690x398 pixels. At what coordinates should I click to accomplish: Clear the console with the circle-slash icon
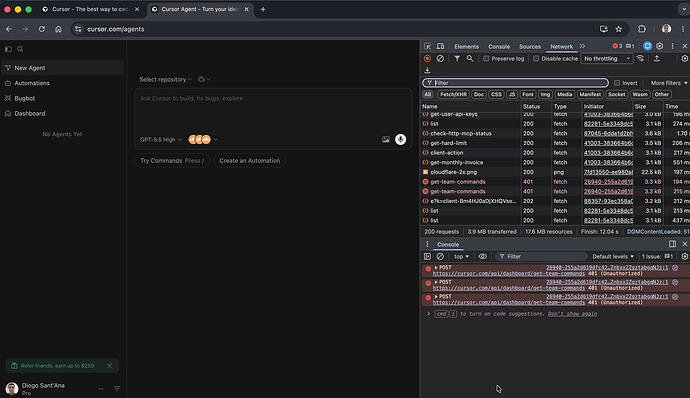point(440,256)
